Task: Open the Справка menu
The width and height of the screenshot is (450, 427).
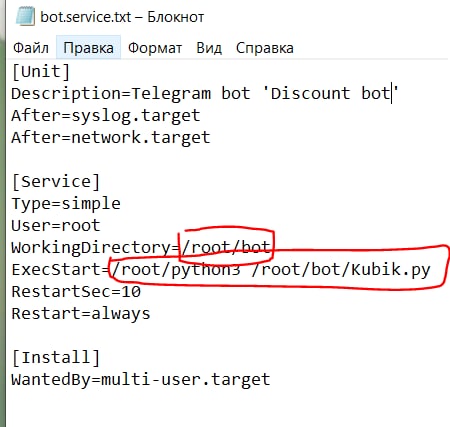Action: tap(265, 48)
